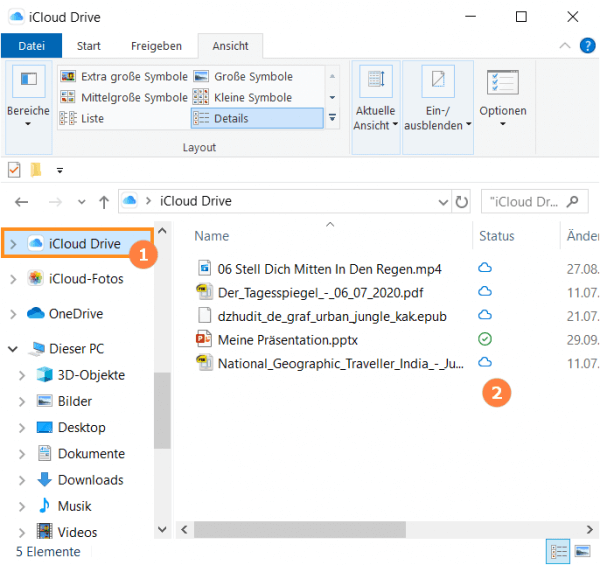Select Extra große Symbole layout
Viewport: 600px width, 565px height.
[124, 77]
